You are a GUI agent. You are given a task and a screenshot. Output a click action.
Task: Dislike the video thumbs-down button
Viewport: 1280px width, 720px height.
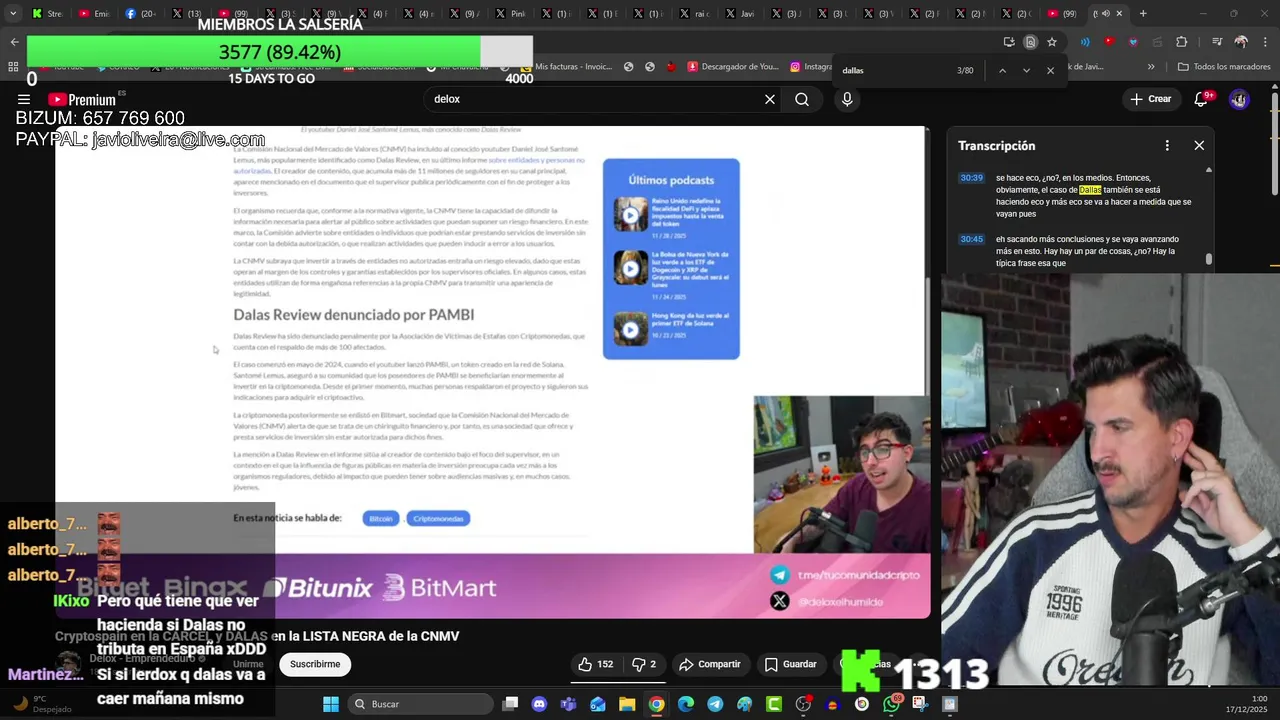[x=644, y=664]
